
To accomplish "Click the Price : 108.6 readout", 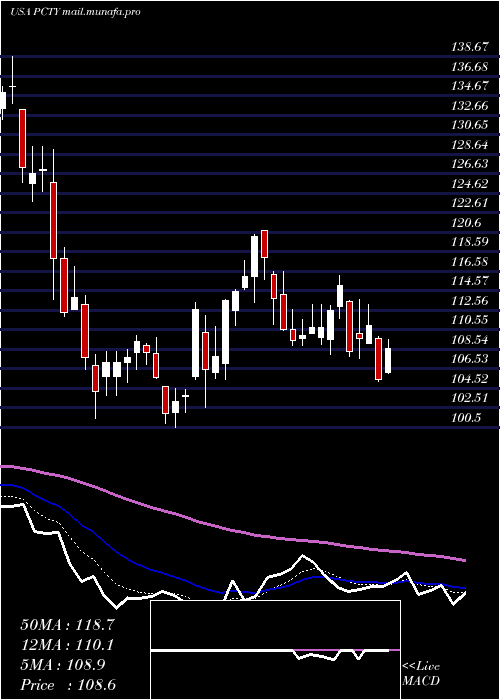I will pos(68,685).
